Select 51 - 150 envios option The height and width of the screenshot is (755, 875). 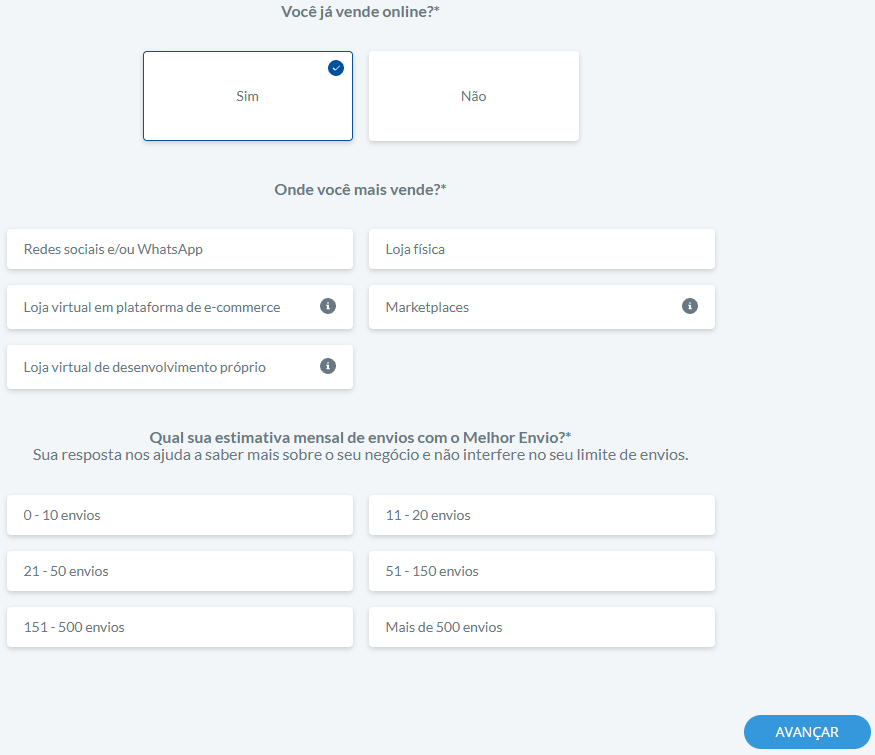541,571
